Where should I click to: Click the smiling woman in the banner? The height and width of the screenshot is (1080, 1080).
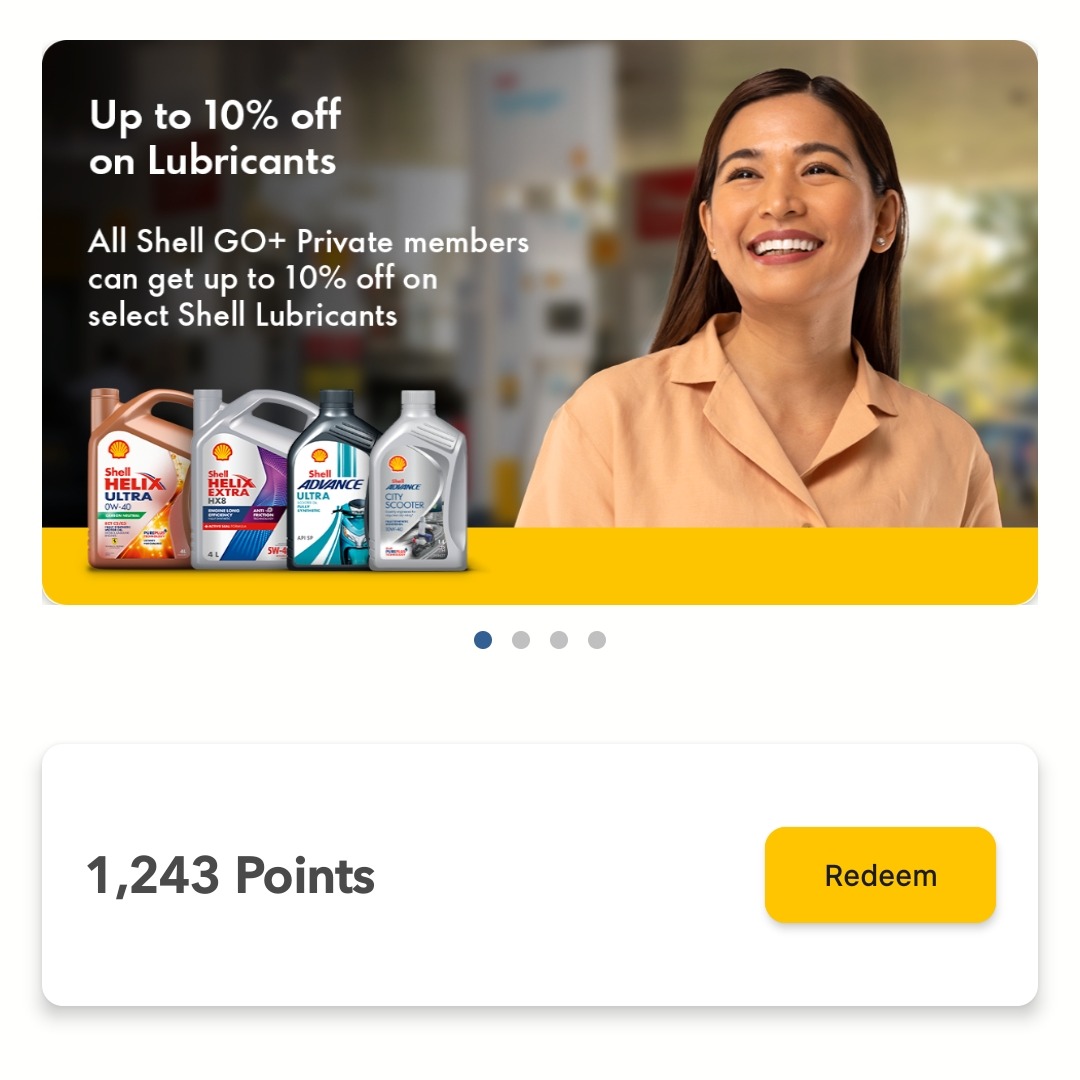771,303
